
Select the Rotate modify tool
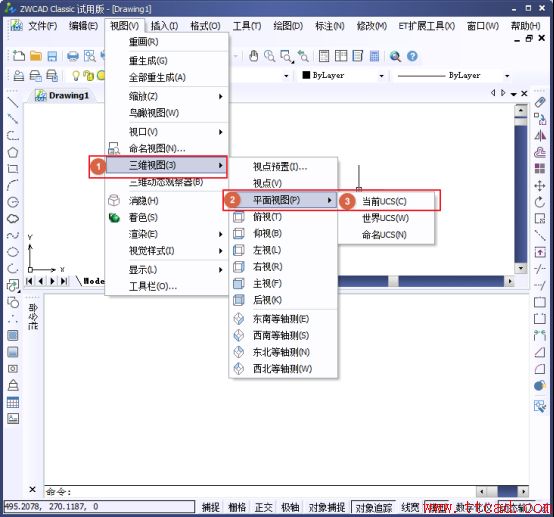point(540,202)
